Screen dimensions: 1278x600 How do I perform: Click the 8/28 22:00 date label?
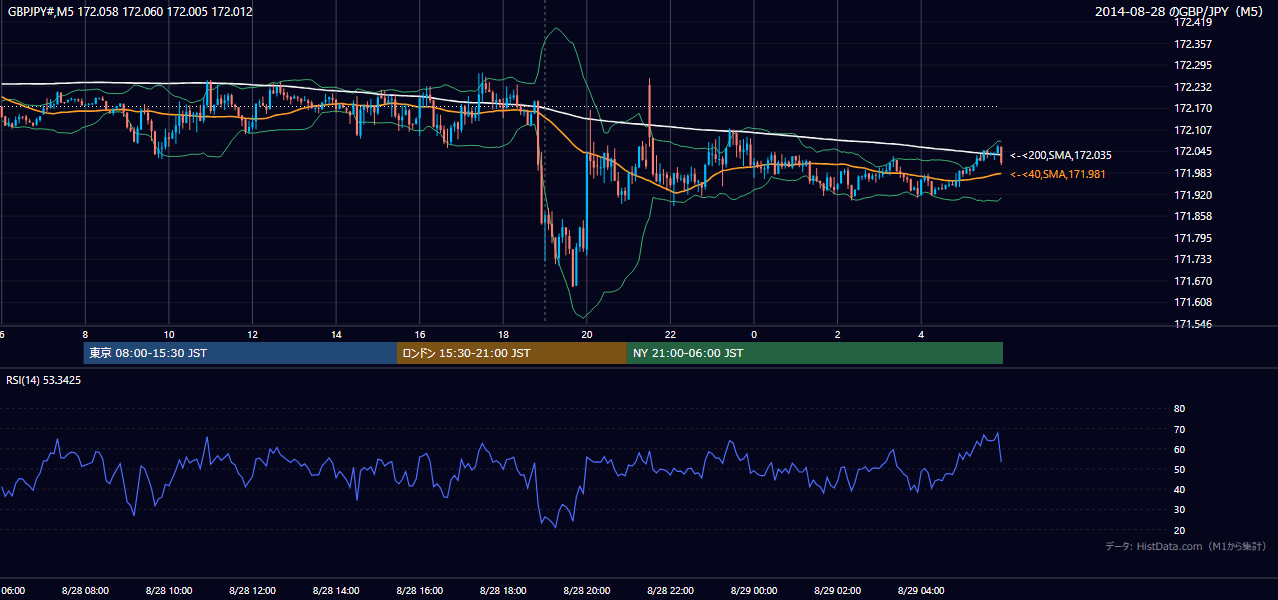tap(670, 590)
